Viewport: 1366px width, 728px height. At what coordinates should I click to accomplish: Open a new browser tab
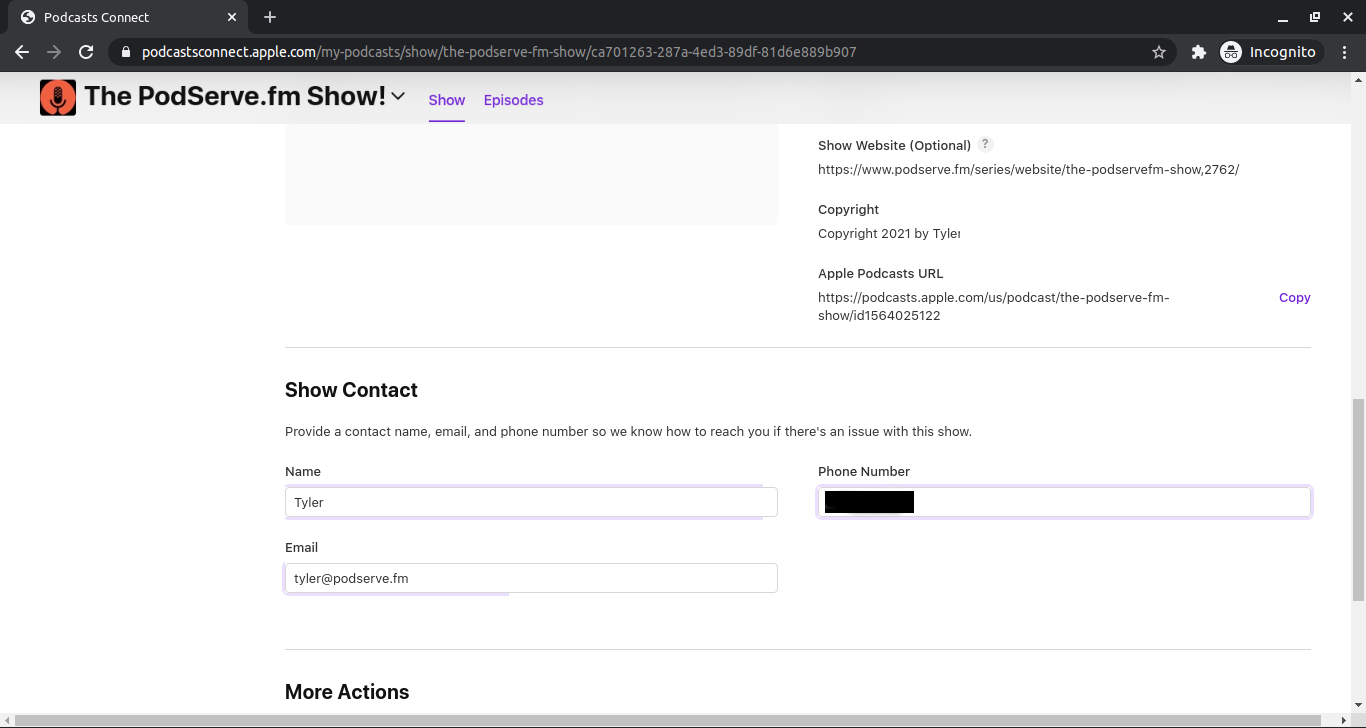[x=270, y=17]
